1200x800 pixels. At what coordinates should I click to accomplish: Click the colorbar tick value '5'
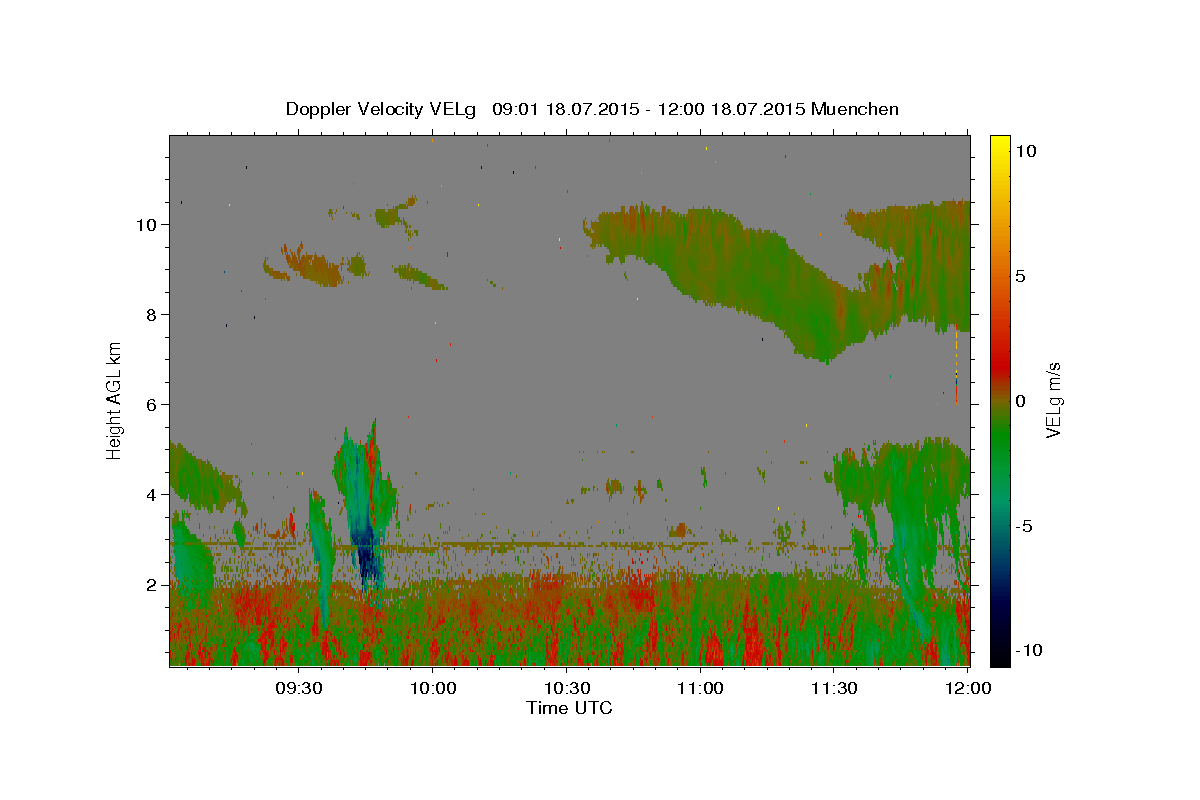point(1021,276)
